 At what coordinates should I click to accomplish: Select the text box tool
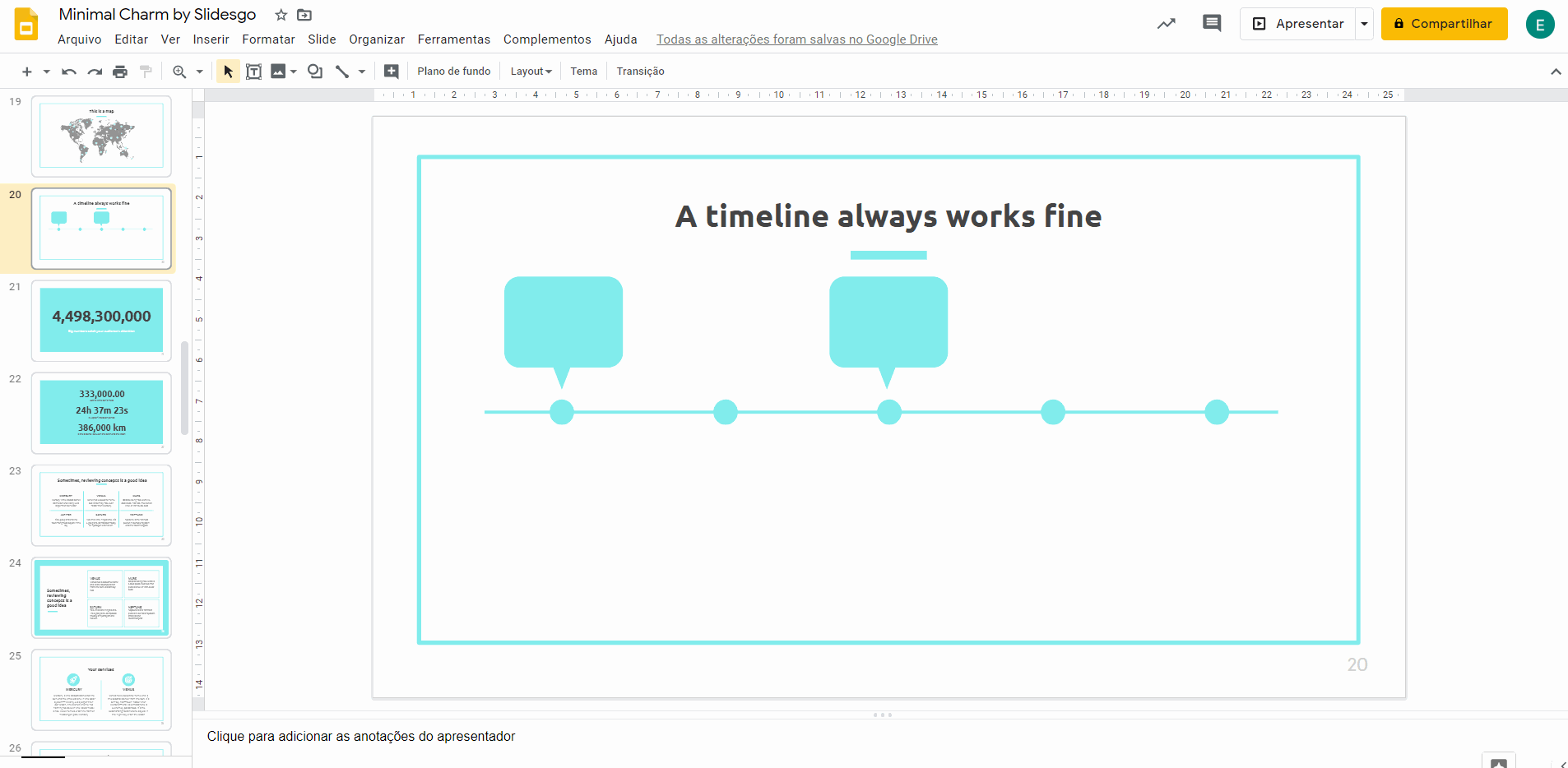pyautogui.click(x=254, y=72)
